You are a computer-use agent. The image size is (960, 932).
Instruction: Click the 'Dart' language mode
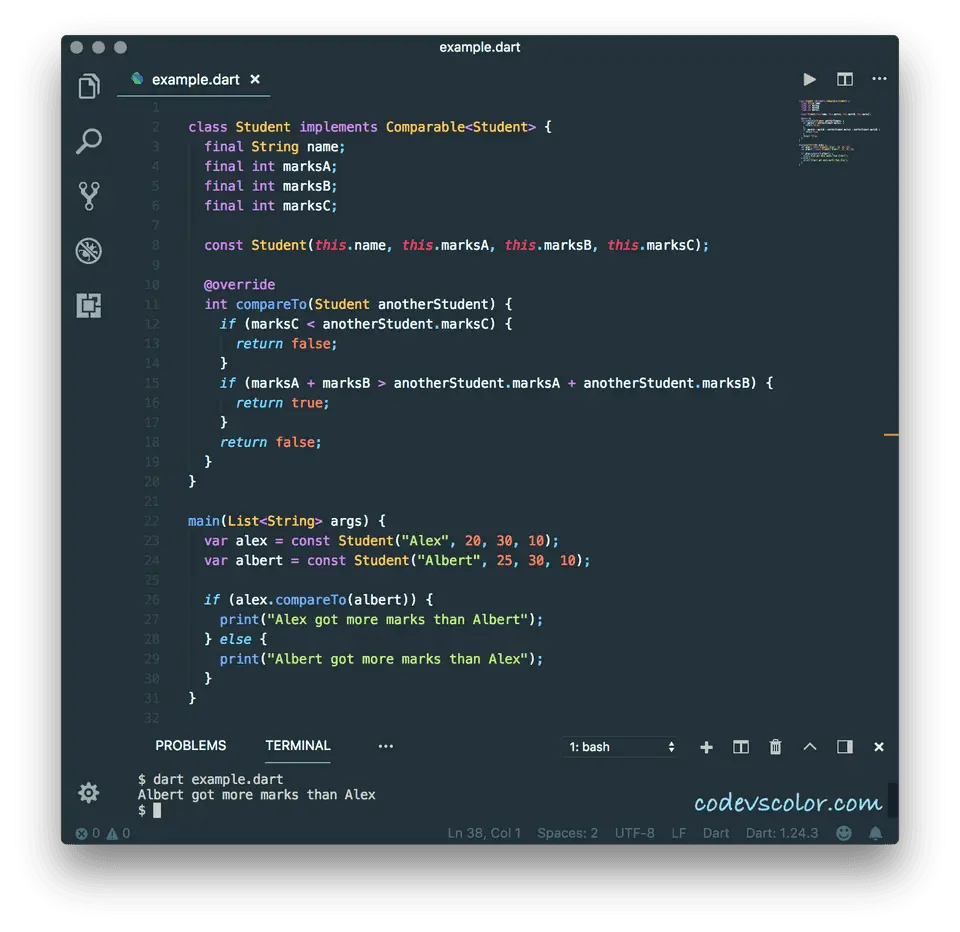click(716, 833)
